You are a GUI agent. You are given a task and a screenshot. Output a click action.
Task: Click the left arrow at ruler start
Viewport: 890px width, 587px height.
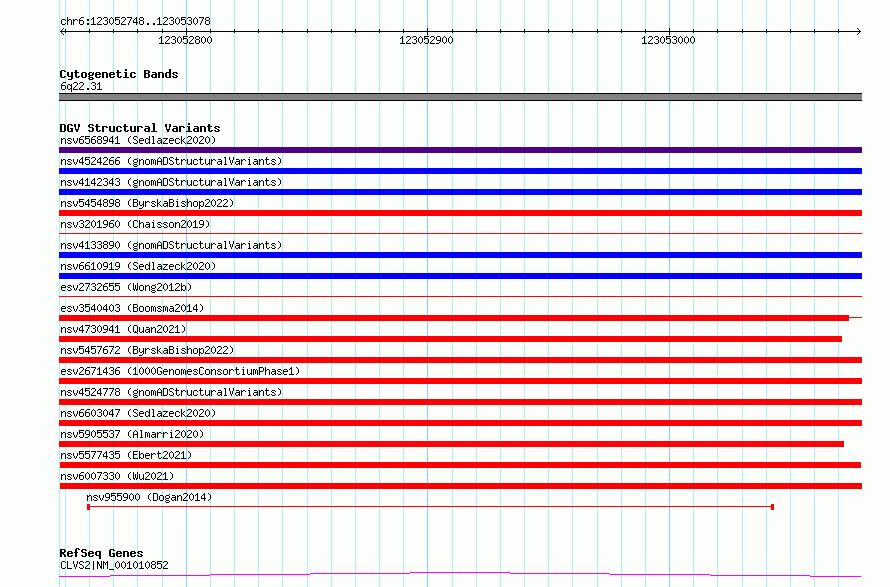click(62, 31)
